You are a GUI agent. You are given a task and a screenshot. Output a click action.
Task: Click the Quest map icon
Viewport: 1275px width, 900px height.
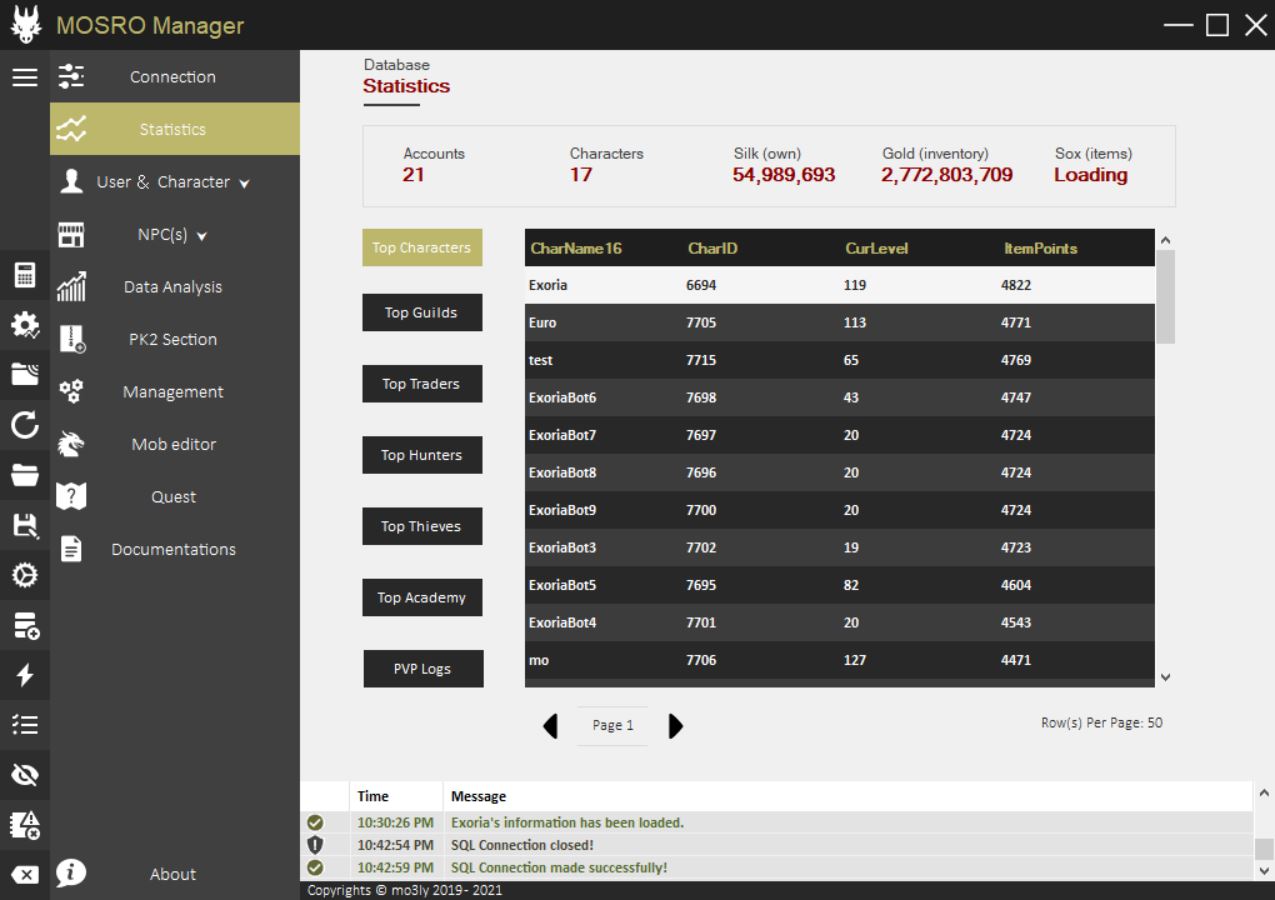coord(72,497)
